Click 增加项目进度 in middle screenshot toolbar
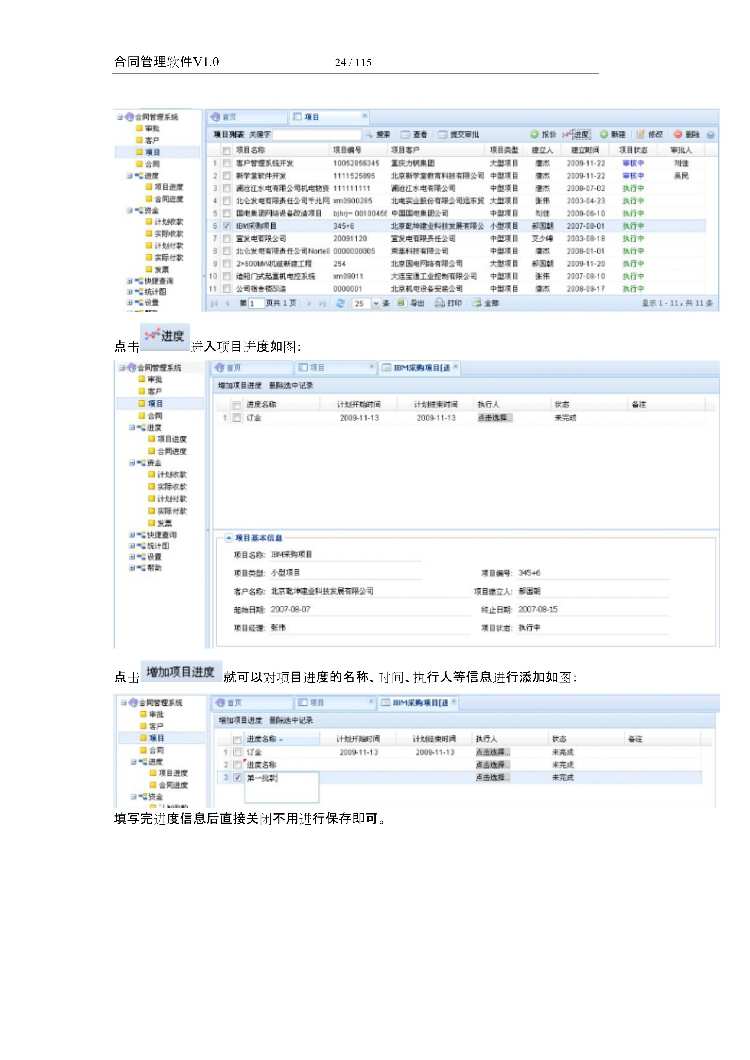The width and height of the screenshot is (750, 1060). point(239,385)
